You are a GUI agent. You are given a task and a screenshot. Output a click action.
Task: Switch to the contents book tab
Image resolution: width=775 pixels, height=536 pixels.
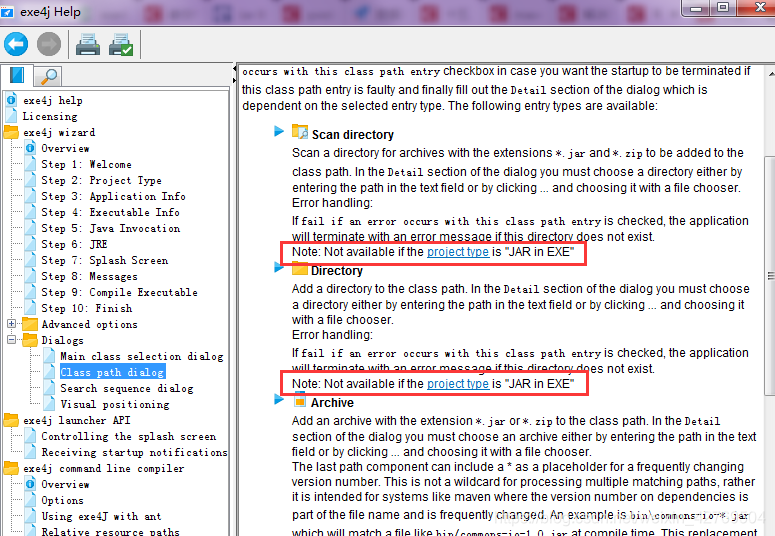[17, 76]
